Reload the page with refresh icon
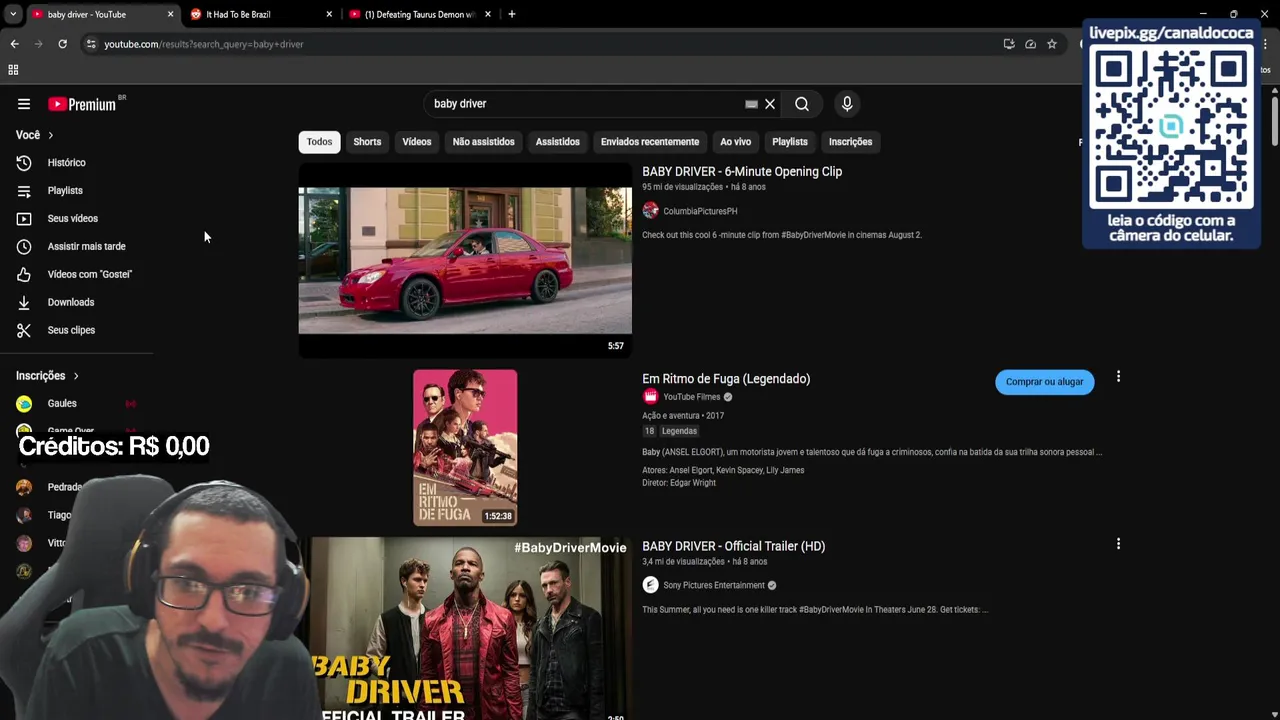 [x=62, y=44]
